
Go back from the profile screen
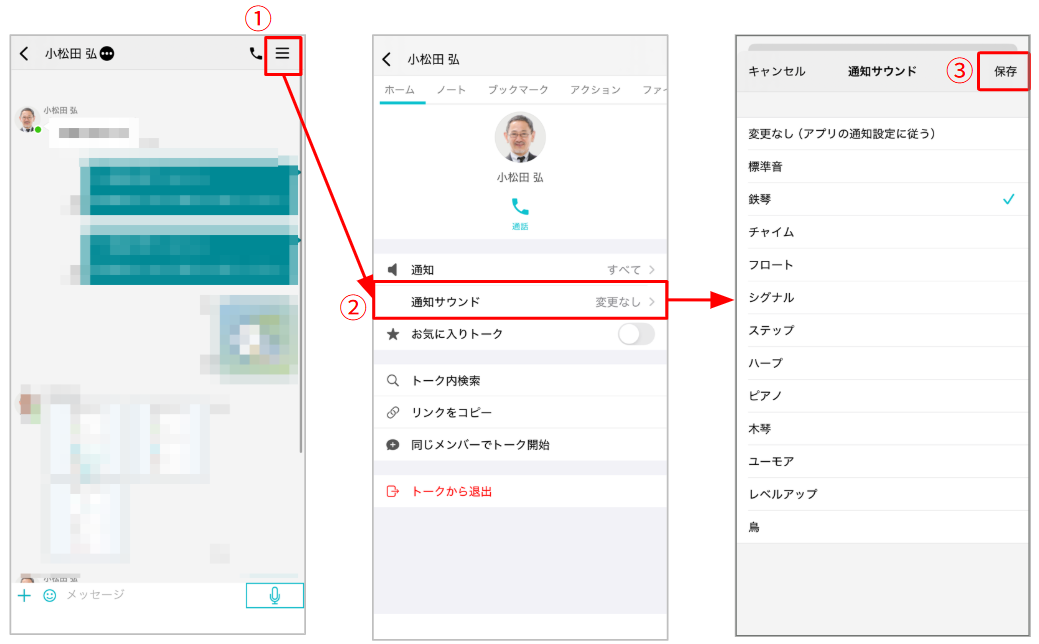tap(388, 60)
